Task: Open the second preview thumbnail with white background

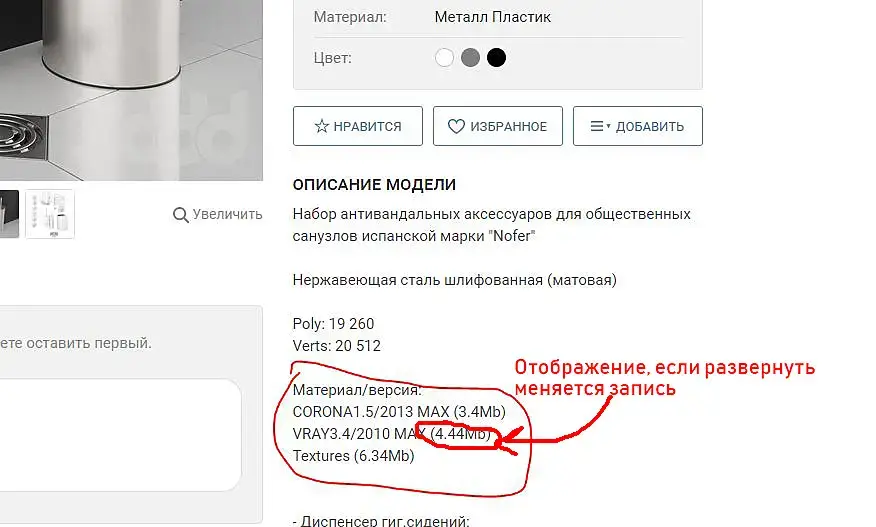Action: (x=50, y=214)
